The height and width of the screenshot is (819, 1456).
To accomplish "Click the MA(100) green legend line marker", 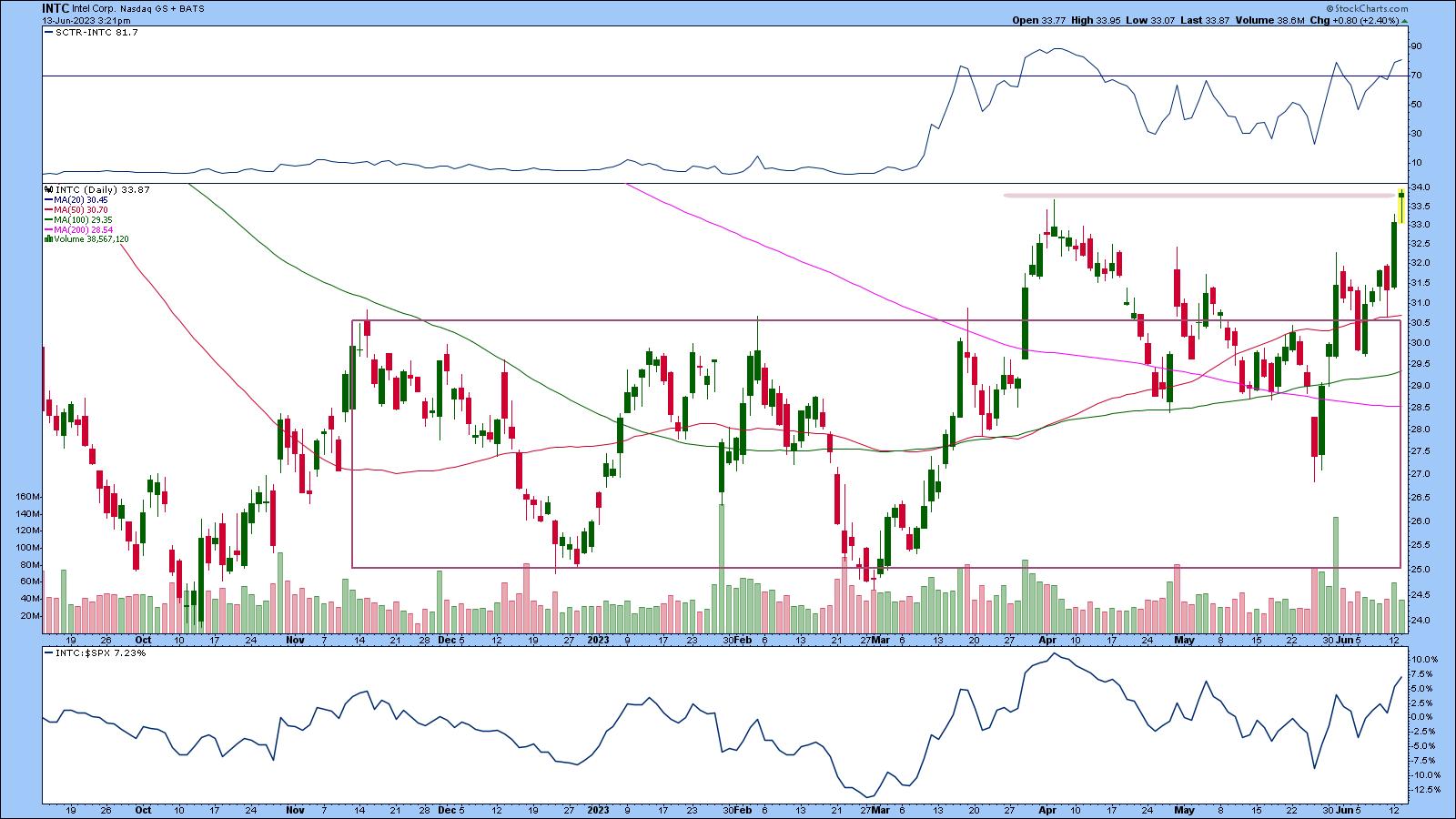I will point(46,220).
